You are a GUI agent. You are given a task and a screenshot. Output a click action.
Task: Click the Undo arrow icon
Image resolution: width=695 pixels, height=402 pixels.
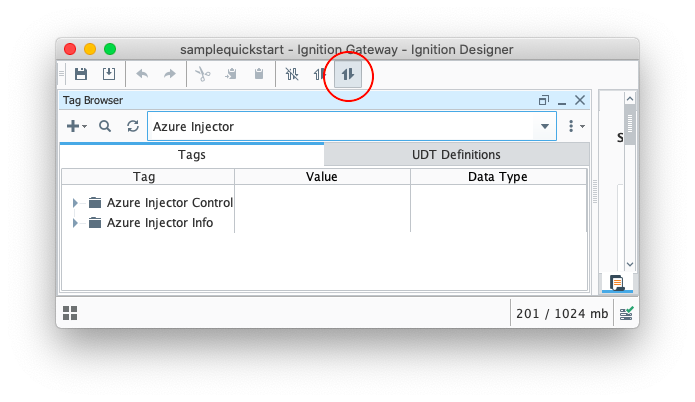click(142, 74)
